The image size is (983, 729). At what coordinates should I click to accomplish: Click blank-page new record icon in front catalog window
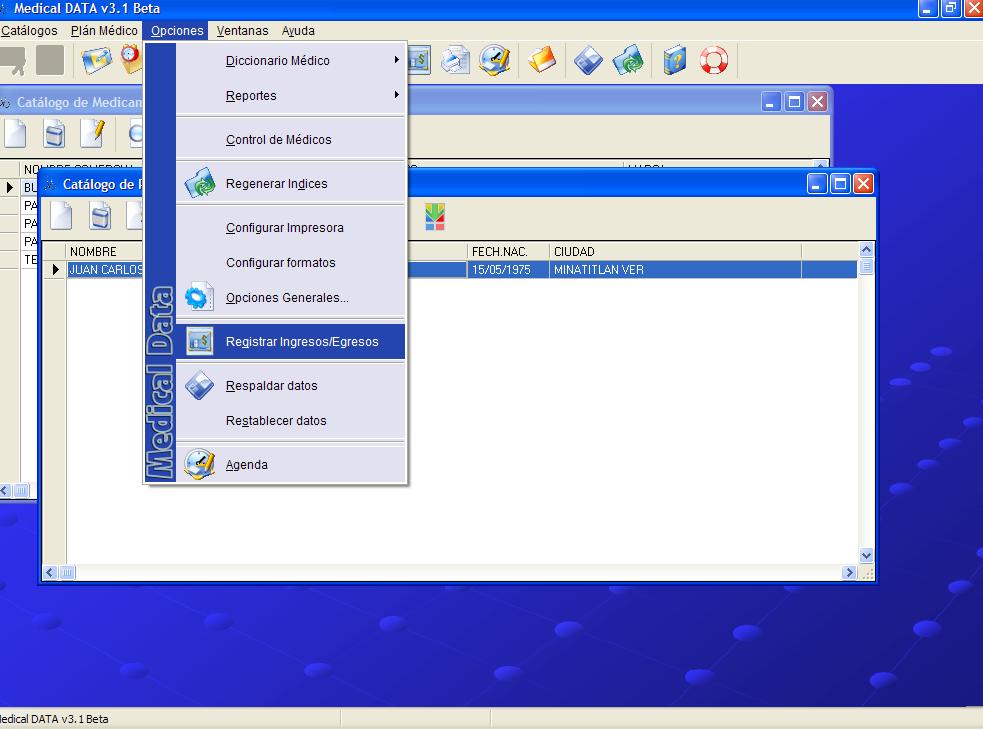point(62,216)
